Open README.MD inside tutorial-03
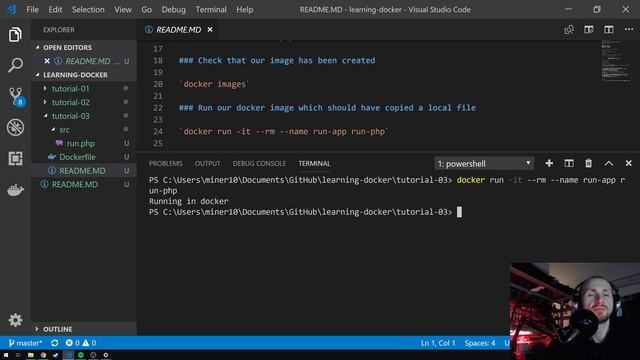The height and width of the screenshot is (360, 640). (82, 171)
